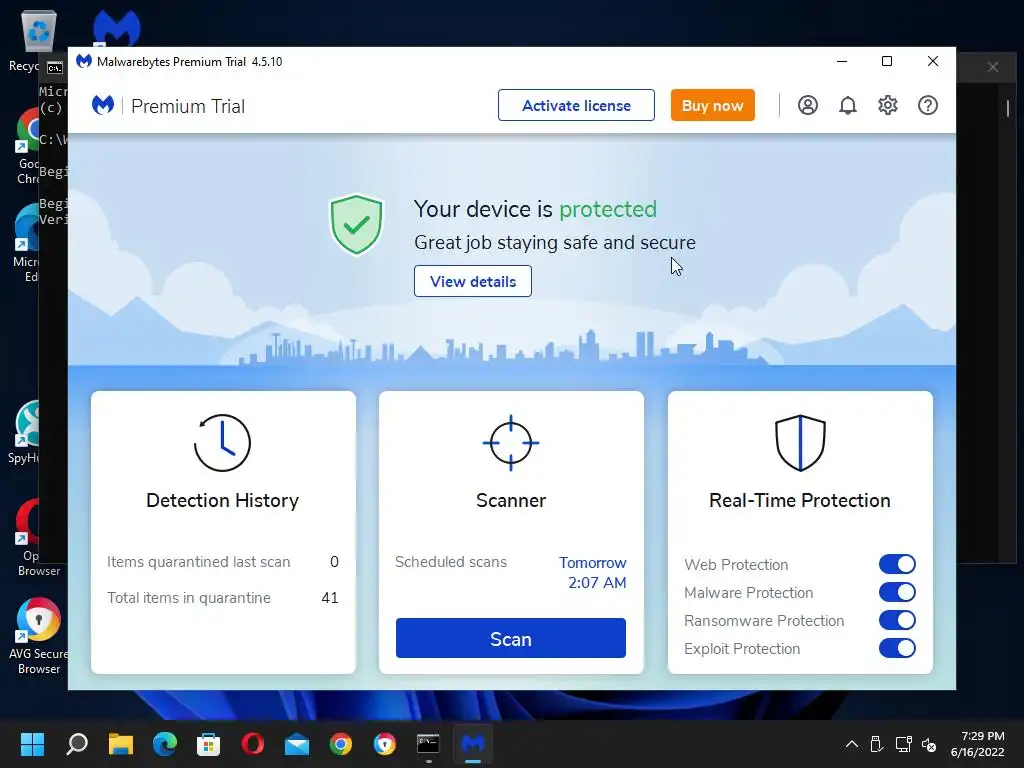
Task: Click the Malwarebytes title bar logo
Action: (84, 61)
